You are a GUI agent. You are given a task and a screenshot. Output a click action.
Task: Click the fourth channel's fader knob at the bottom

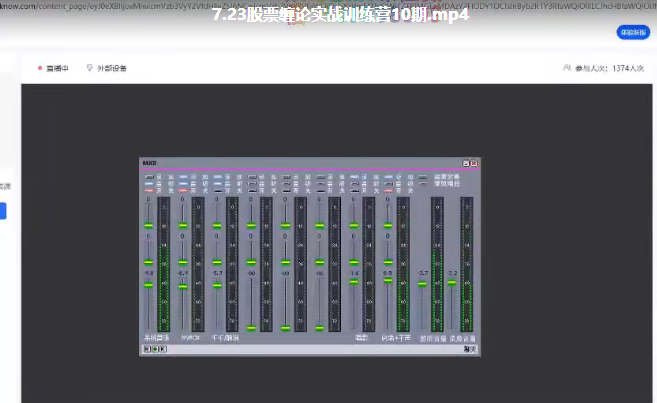pyautogui.click(x=251, y=328)
